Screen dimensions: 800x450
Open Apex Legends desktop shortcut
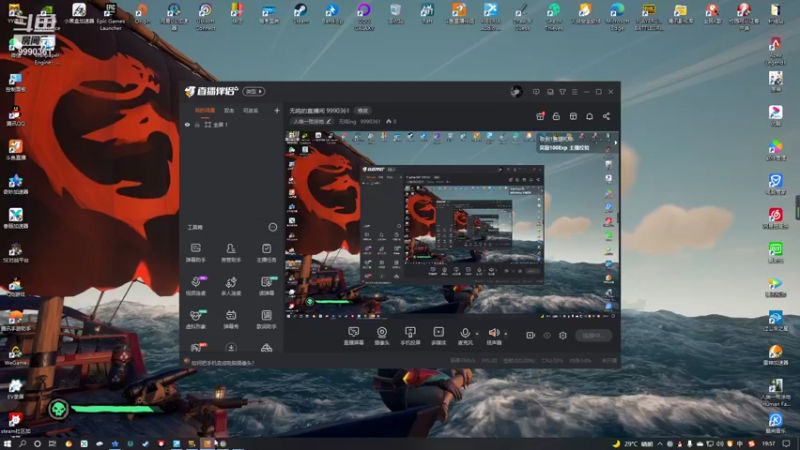tap(776, 51)
